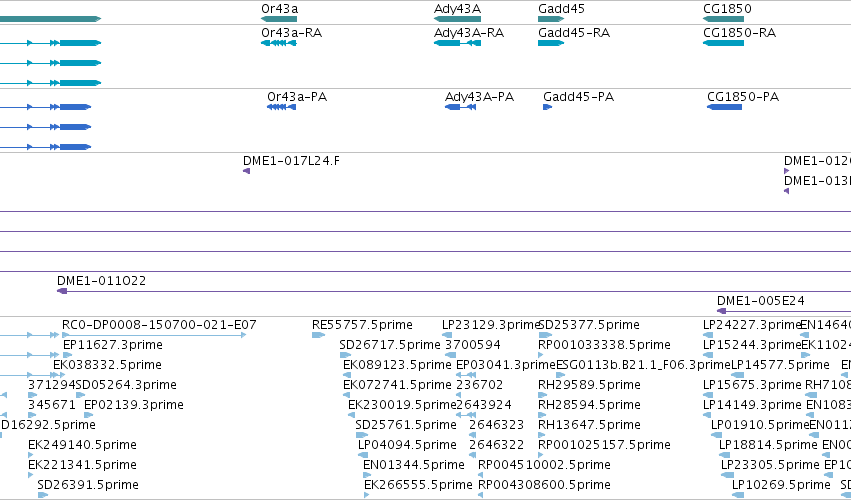Select the Ady43A-PA protein glyph
The image size is (851, 500).
pyautogui.click(x=461, y=107)
